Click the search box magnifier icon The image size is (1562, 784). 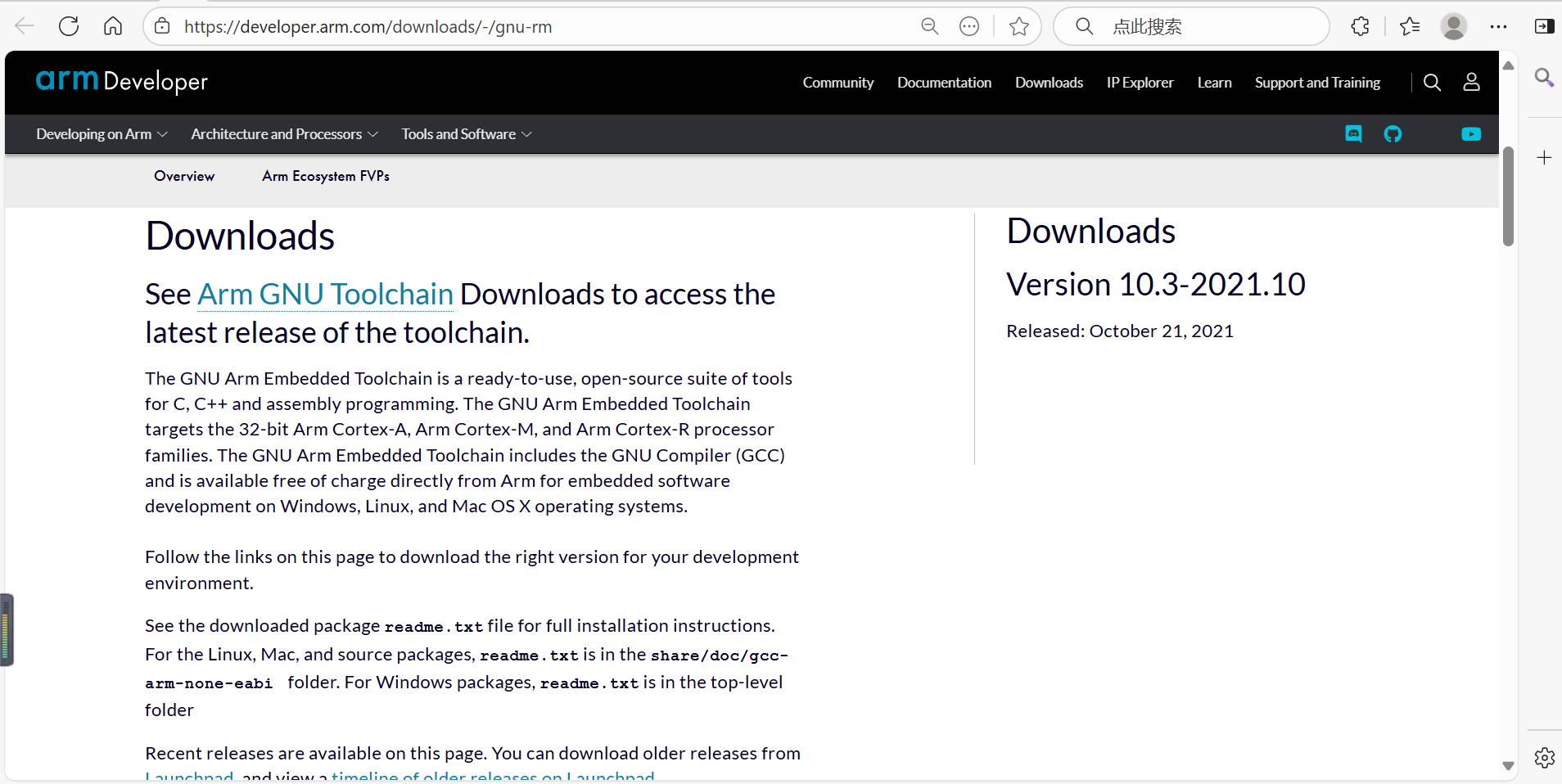1084,26
